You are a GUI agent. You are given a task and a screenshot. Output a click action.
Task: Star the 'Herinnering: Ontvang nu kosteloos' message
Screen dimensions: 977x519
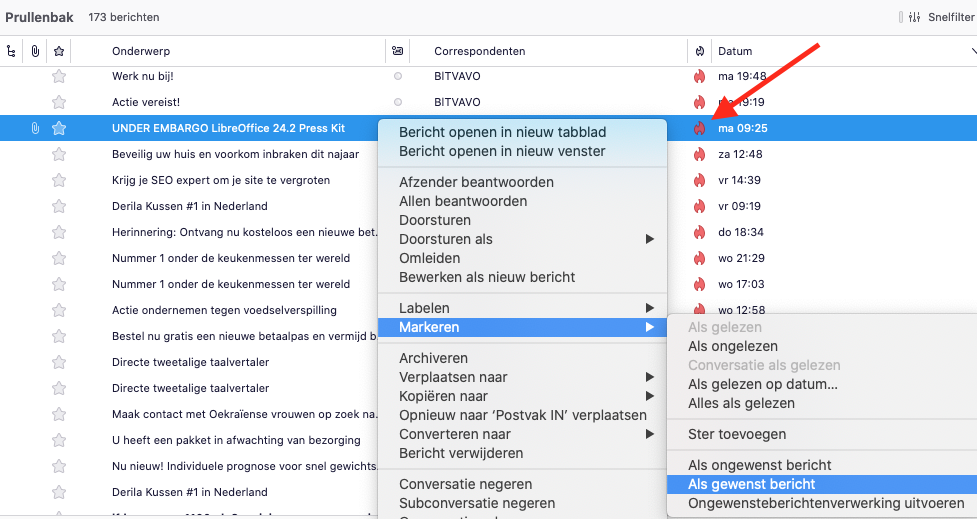pos(59,232)
